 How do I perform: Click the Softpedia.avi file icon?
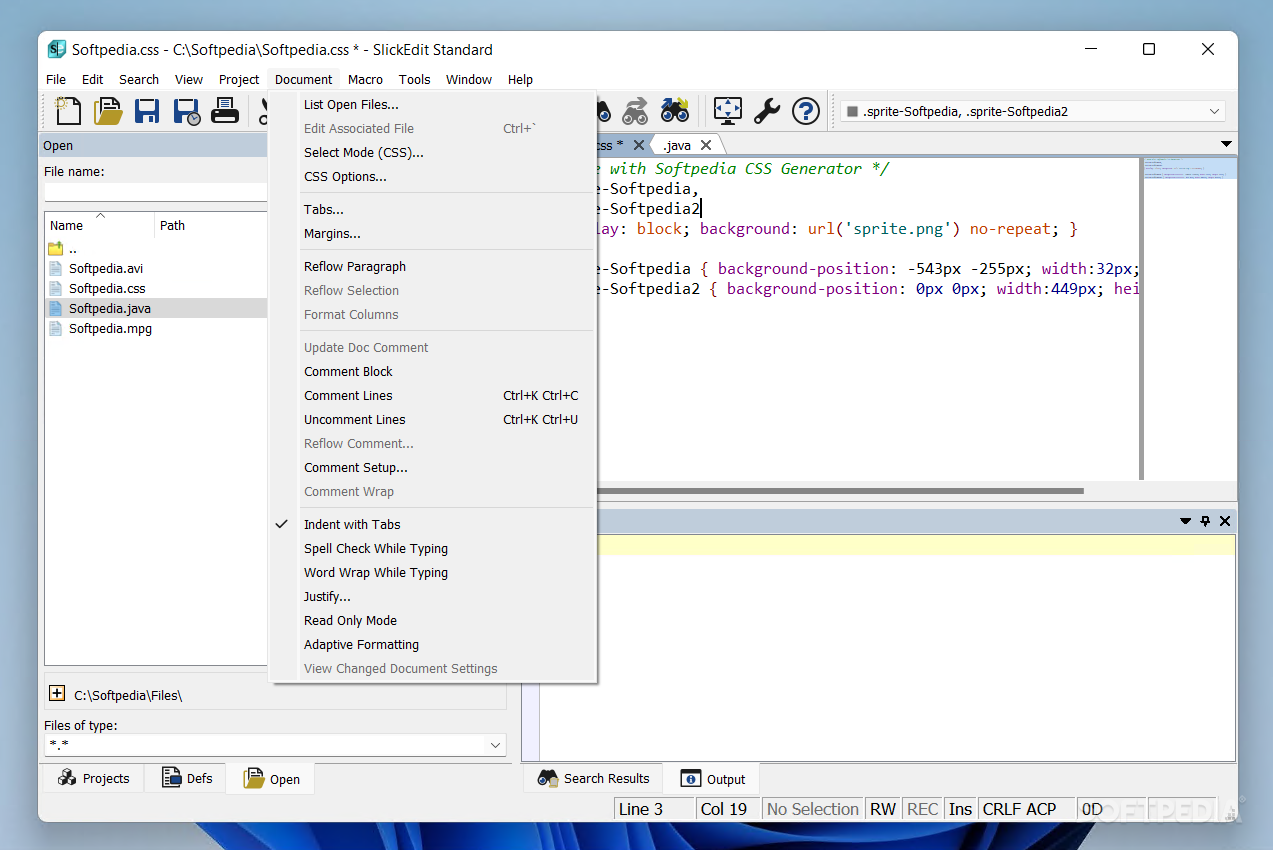[56, 268]
